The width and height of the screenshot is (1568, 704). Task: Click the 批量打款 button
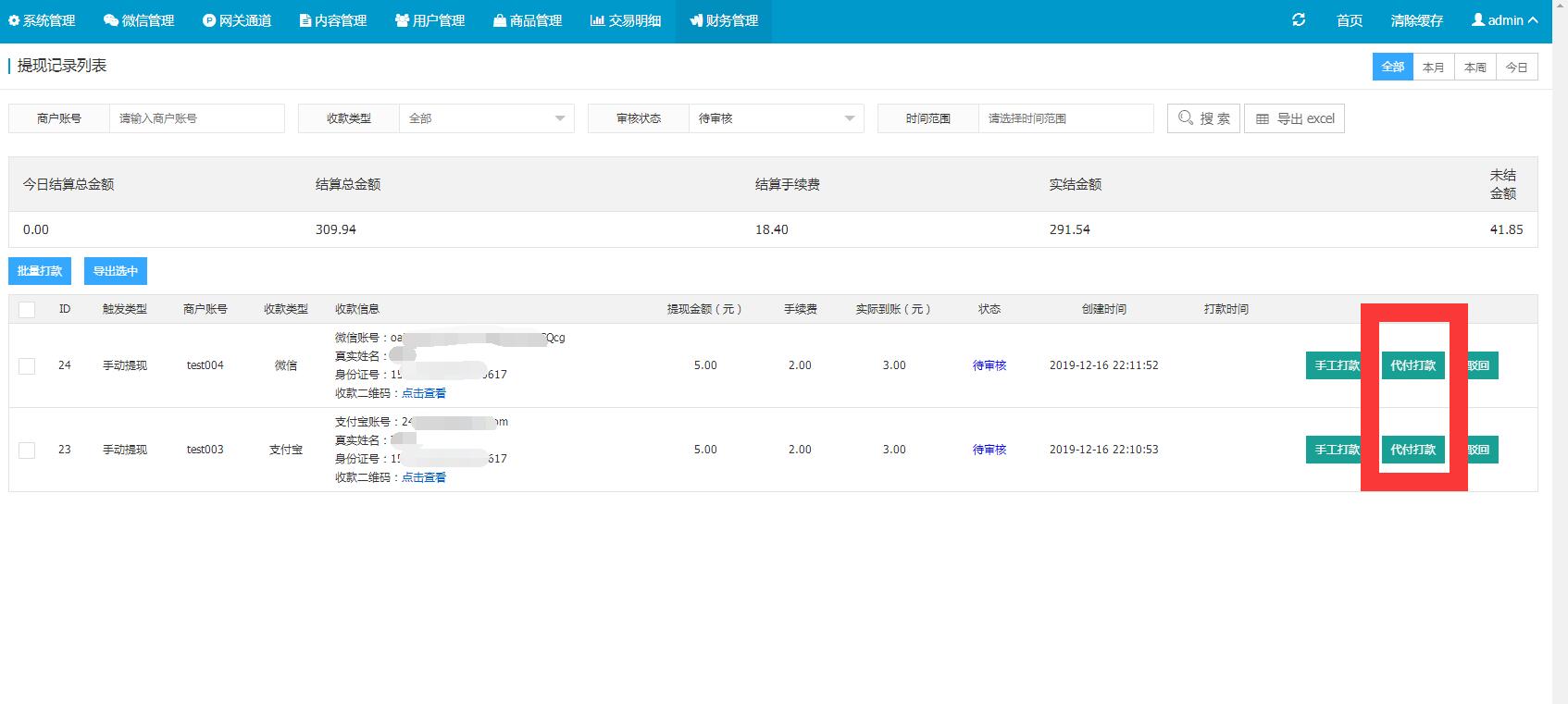click(x=40, y=271)
